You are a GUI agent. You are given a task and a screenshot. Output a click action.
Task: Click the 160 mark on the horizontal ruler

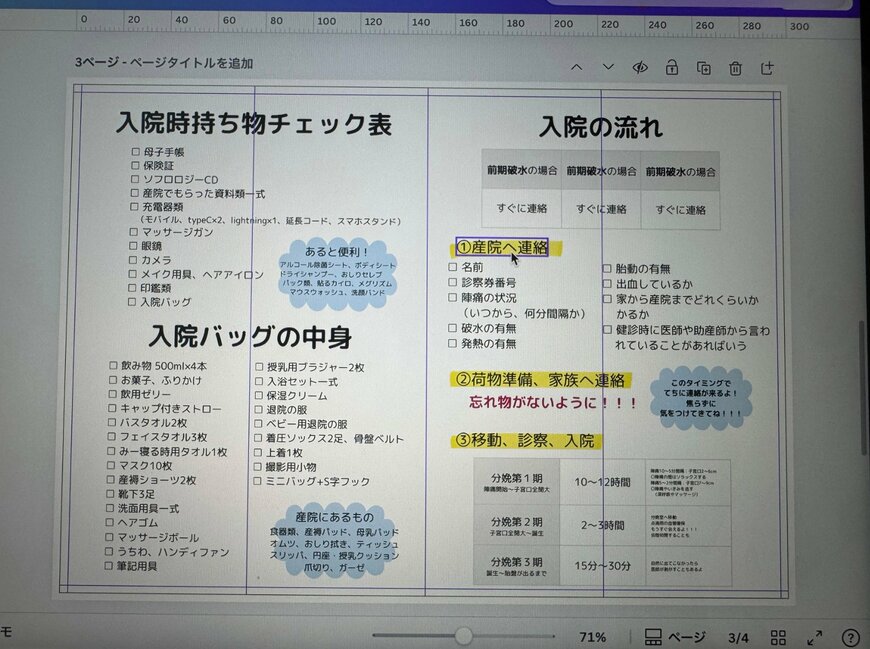468,23
